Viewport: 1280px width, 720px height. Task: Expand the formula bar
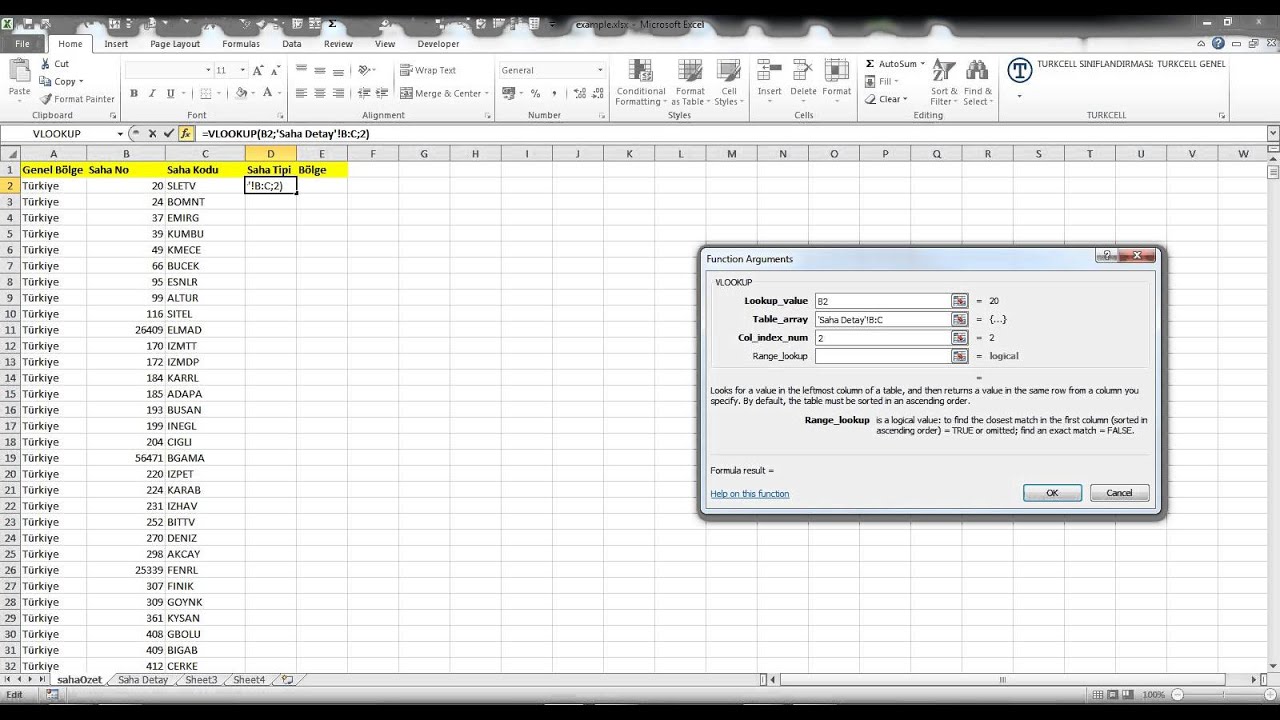pos(1273,134)
